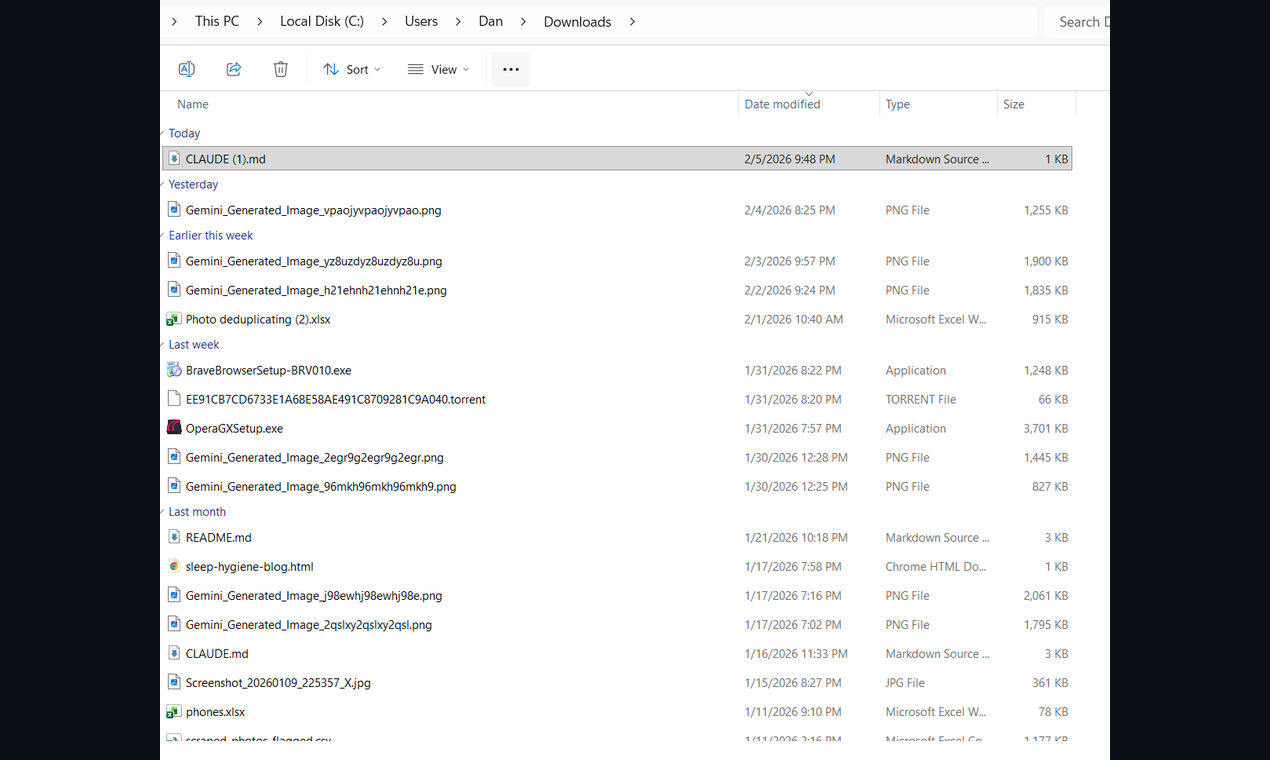Click the Gemini_Generated_Image_j98ewhj98ewhj98e.png icon
Screen dimensions: 1270x760
pyautogui.click(x=174, y=595)
